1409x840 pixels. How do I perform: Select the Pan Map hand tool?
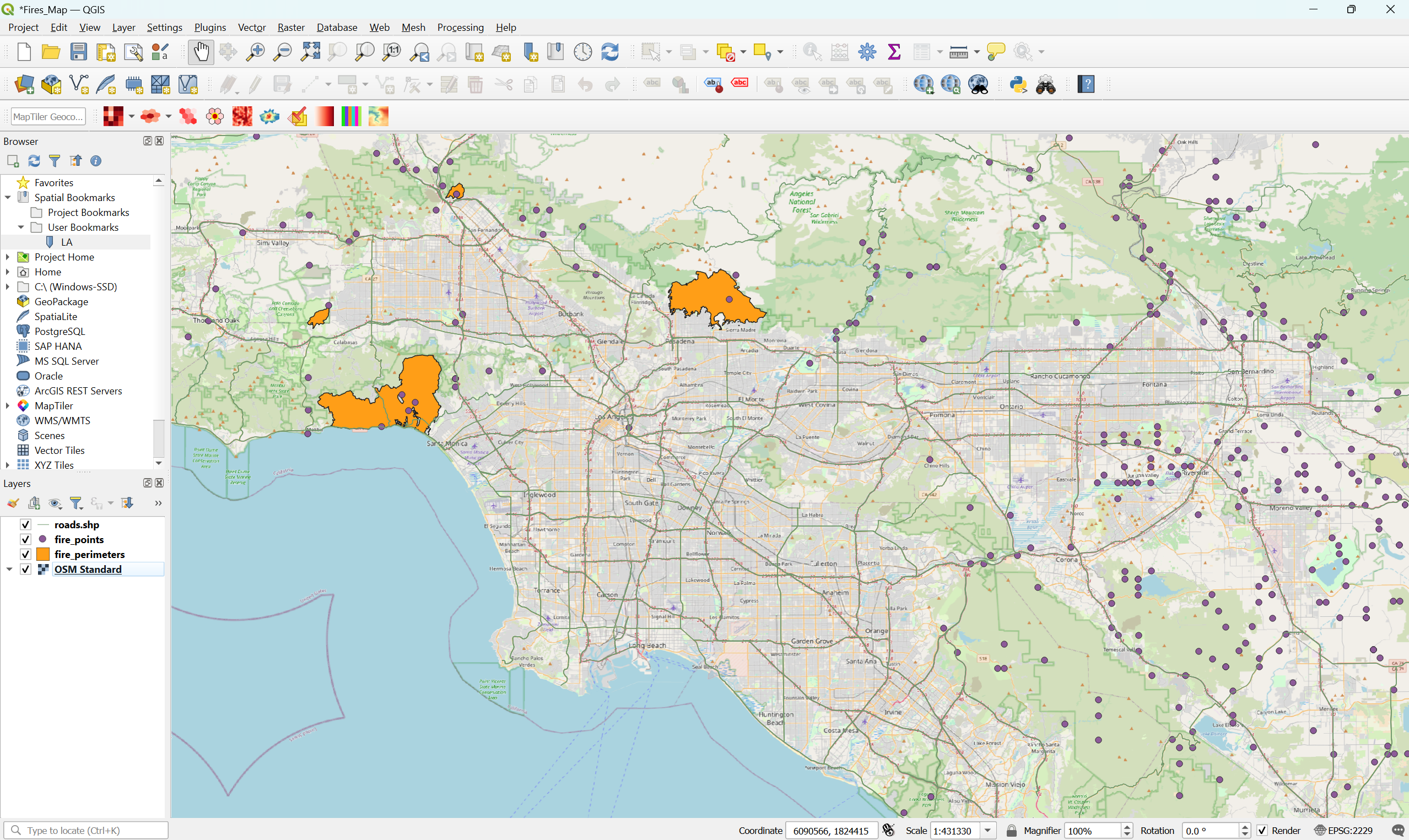tap(201, 52)
